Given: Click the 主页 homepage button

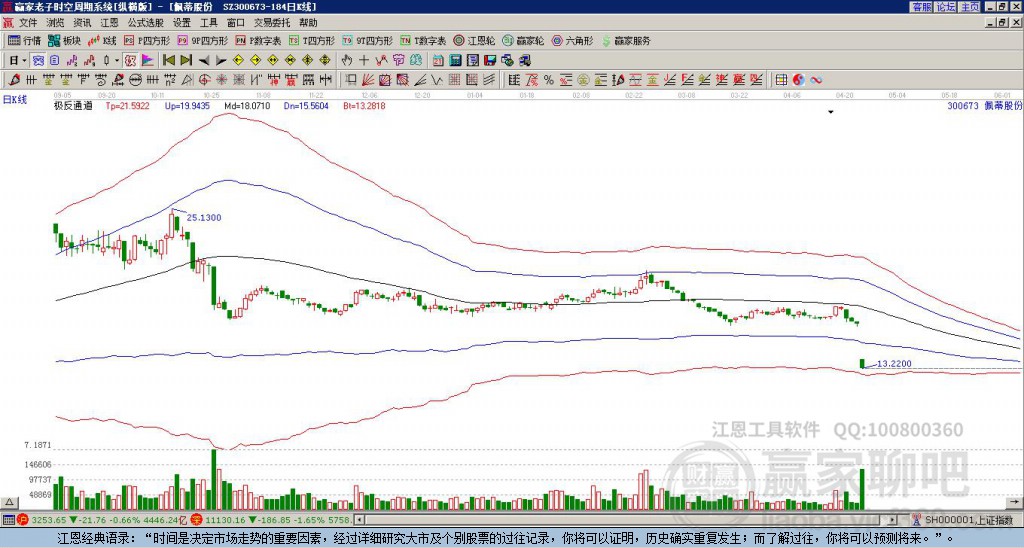Looking at the screenshot, I should (x=969, y=7).
